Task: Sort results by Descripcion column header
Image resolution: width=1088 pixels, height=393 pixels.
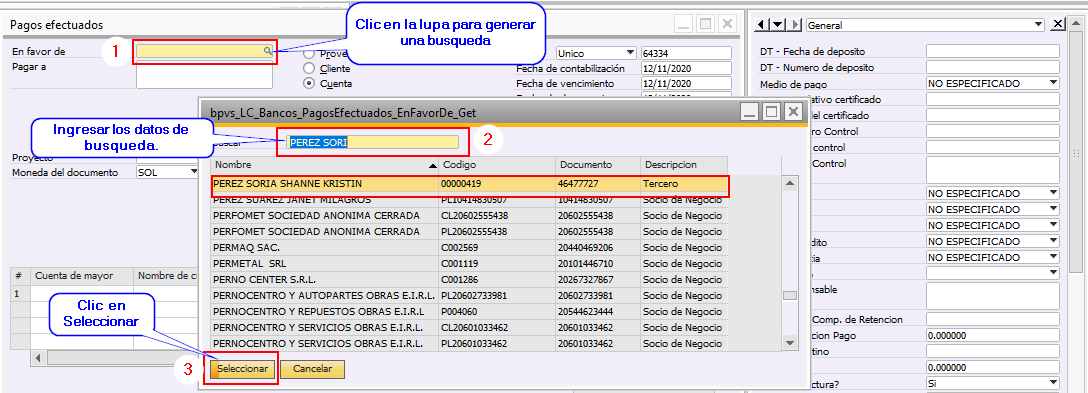Action: (x=683, y=165)
